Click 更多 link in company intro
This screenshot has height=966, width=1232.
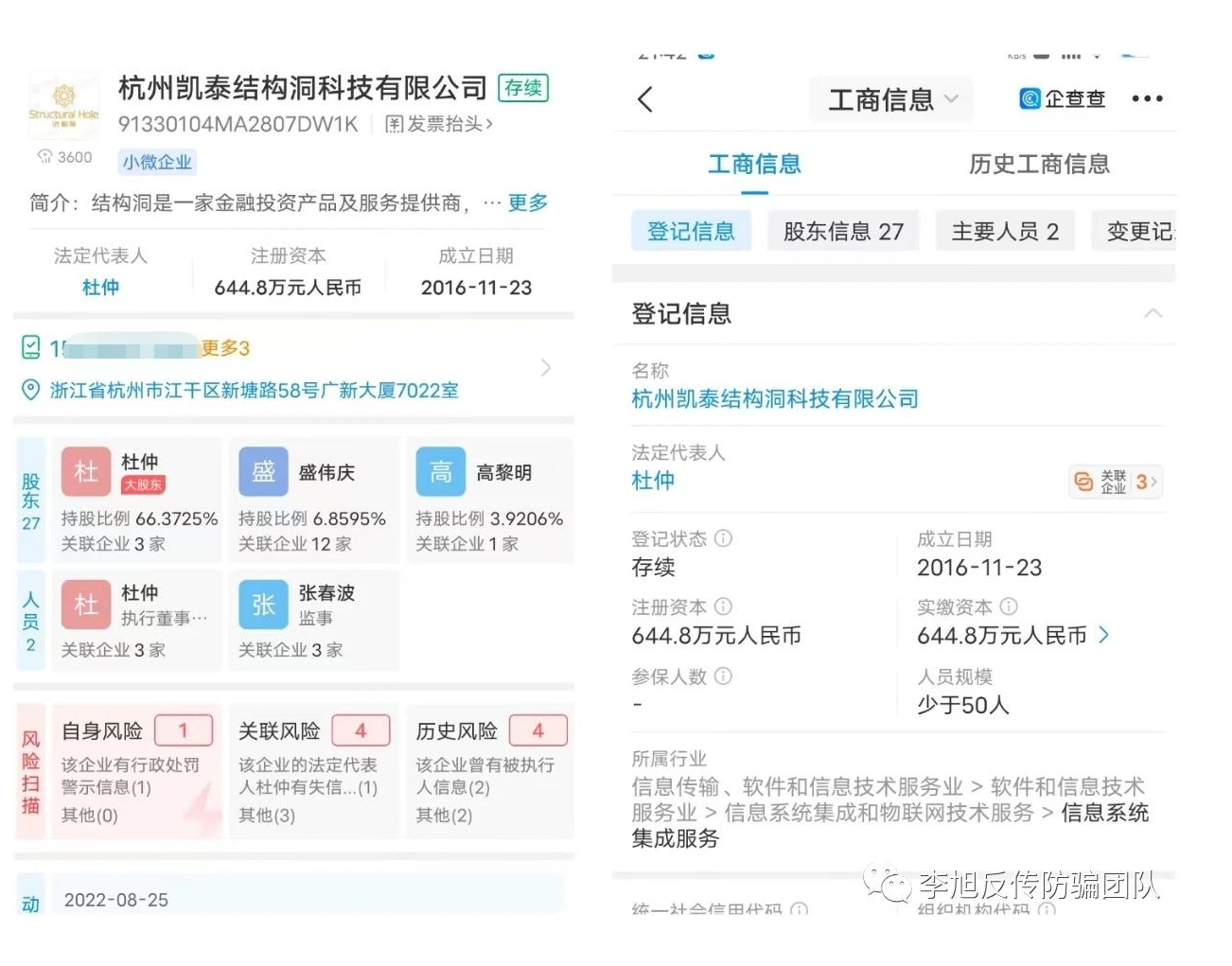(527, 202)
